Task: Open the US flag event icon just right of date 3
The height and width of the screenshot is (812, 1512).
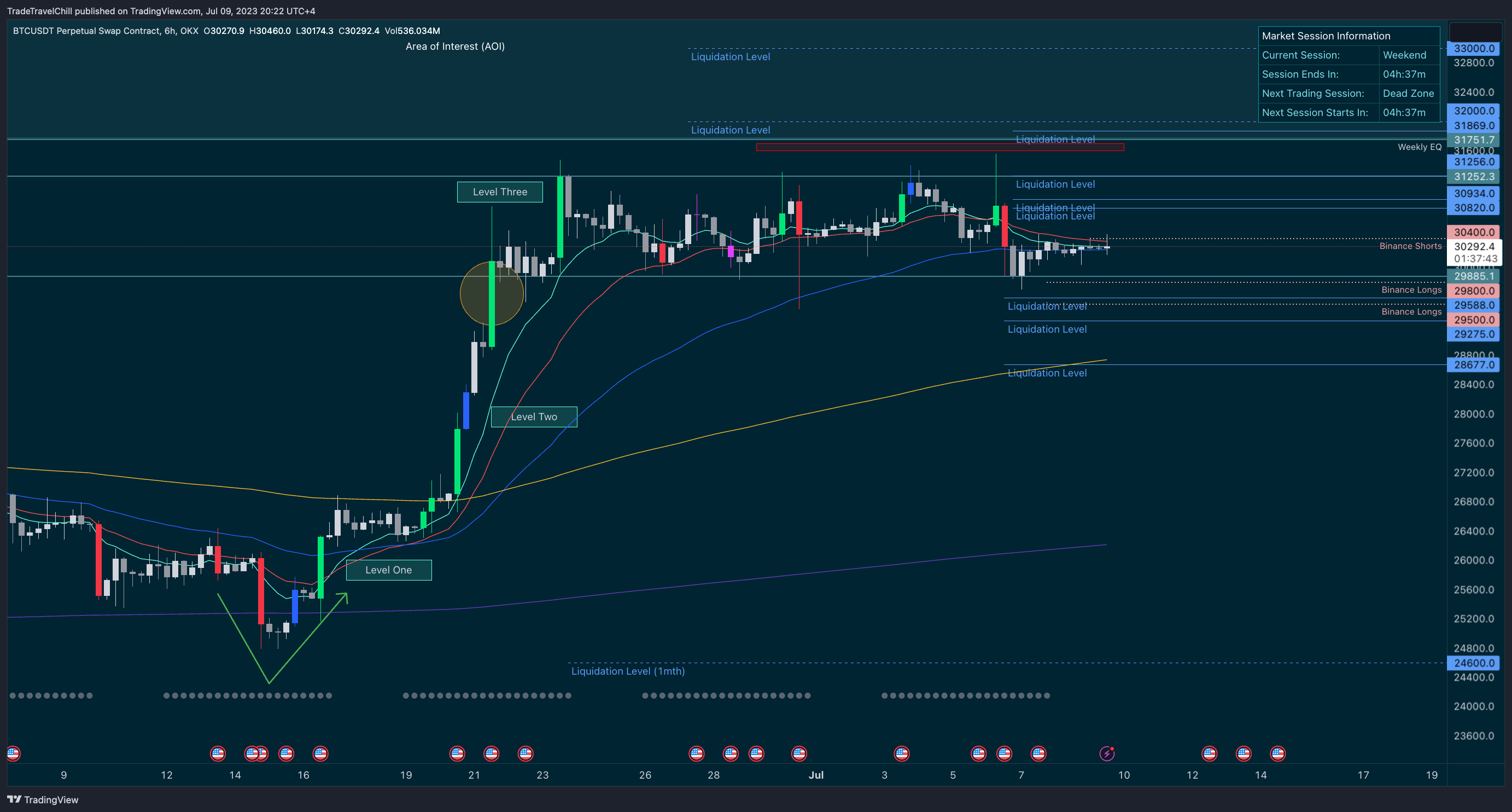Action: (x=902, y=753)
